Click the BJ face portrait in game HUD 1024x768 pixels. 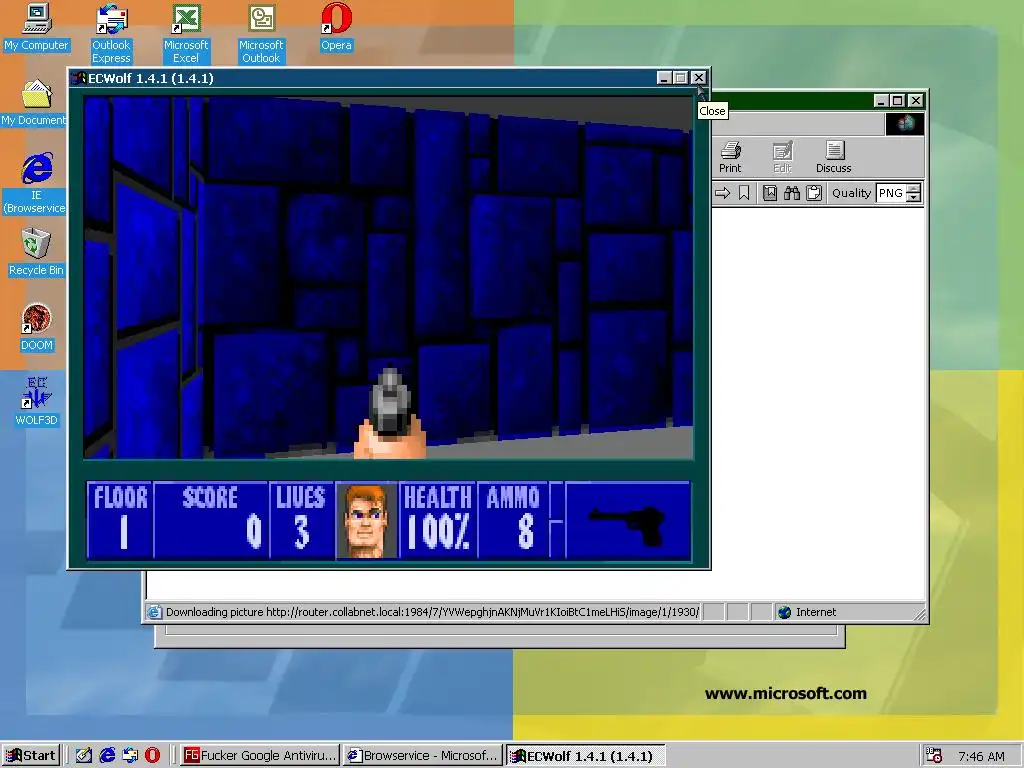click(366, 520)
